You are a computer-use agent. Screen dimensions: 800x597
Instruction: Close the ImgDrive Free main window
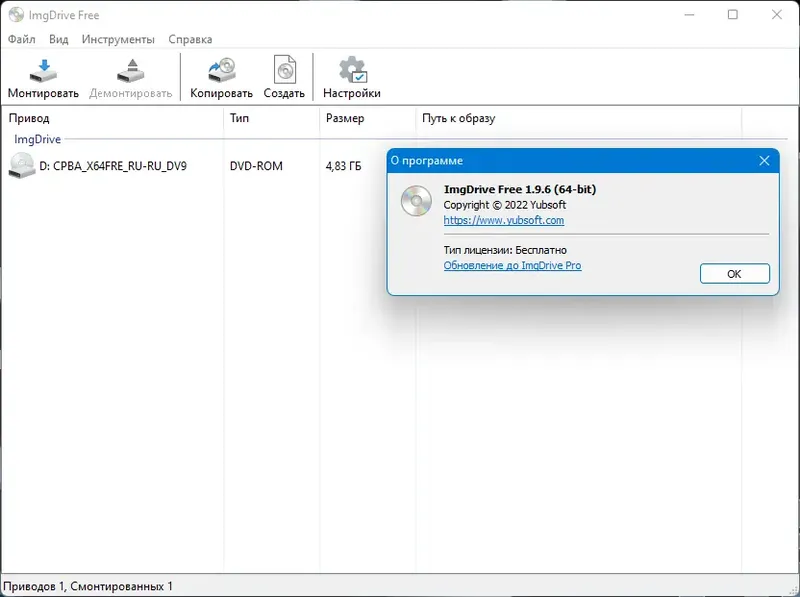[777, 15]
